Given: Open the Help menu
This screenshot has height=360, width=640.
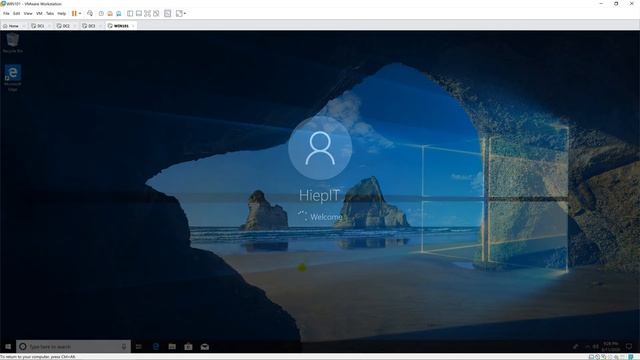Looking at the screenshot, I should (62, 13).
